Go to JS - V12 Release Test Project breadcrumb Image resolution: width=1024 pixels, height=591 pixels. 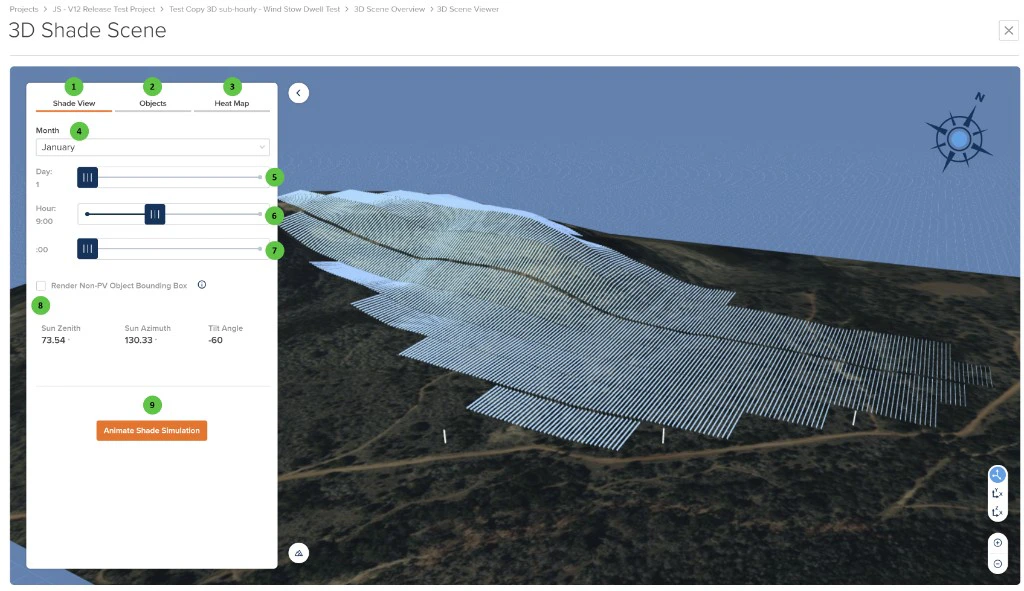[x=103, y=9]
